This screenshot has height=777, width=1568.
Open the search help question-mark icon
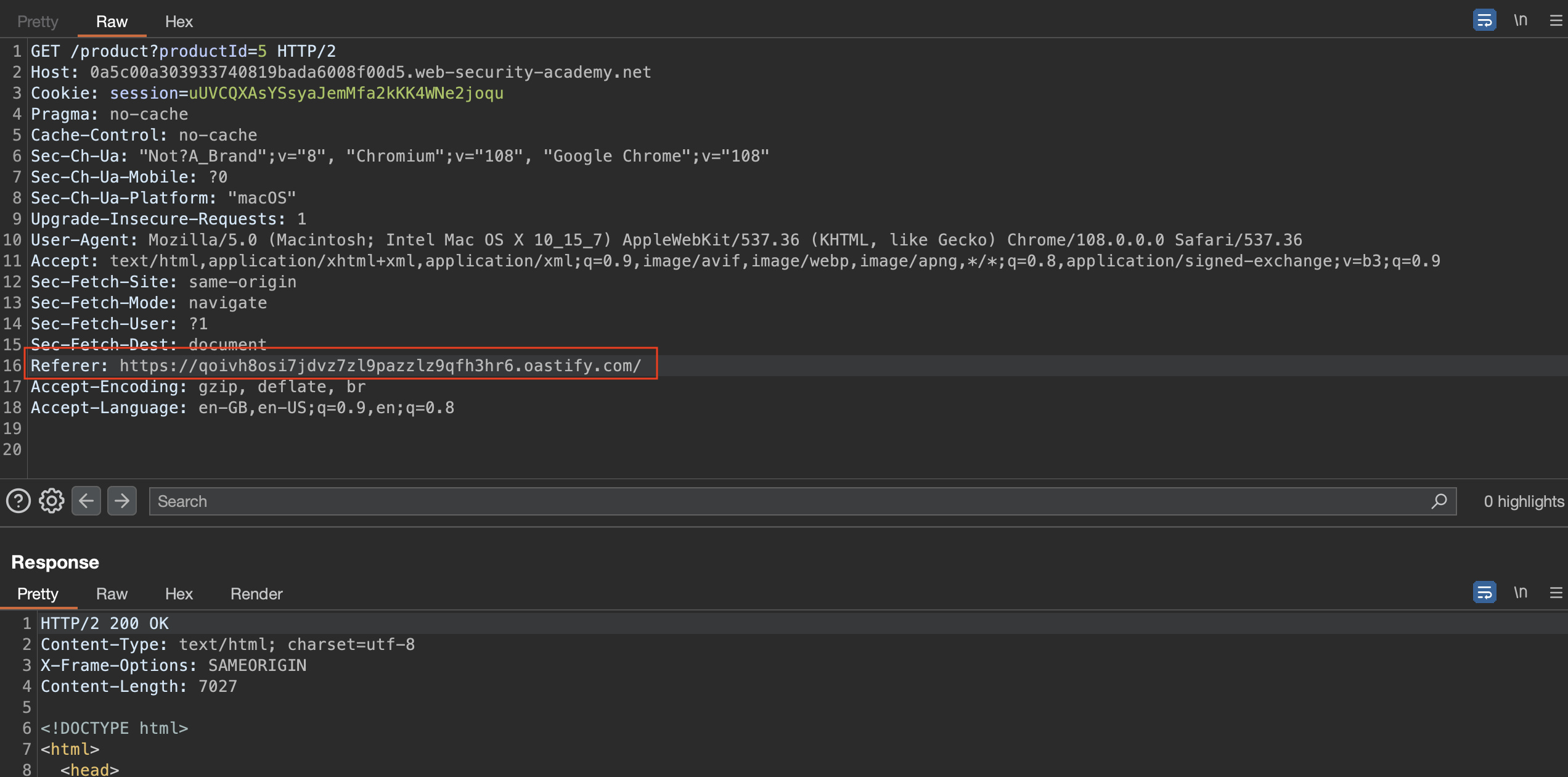(18, 501)
